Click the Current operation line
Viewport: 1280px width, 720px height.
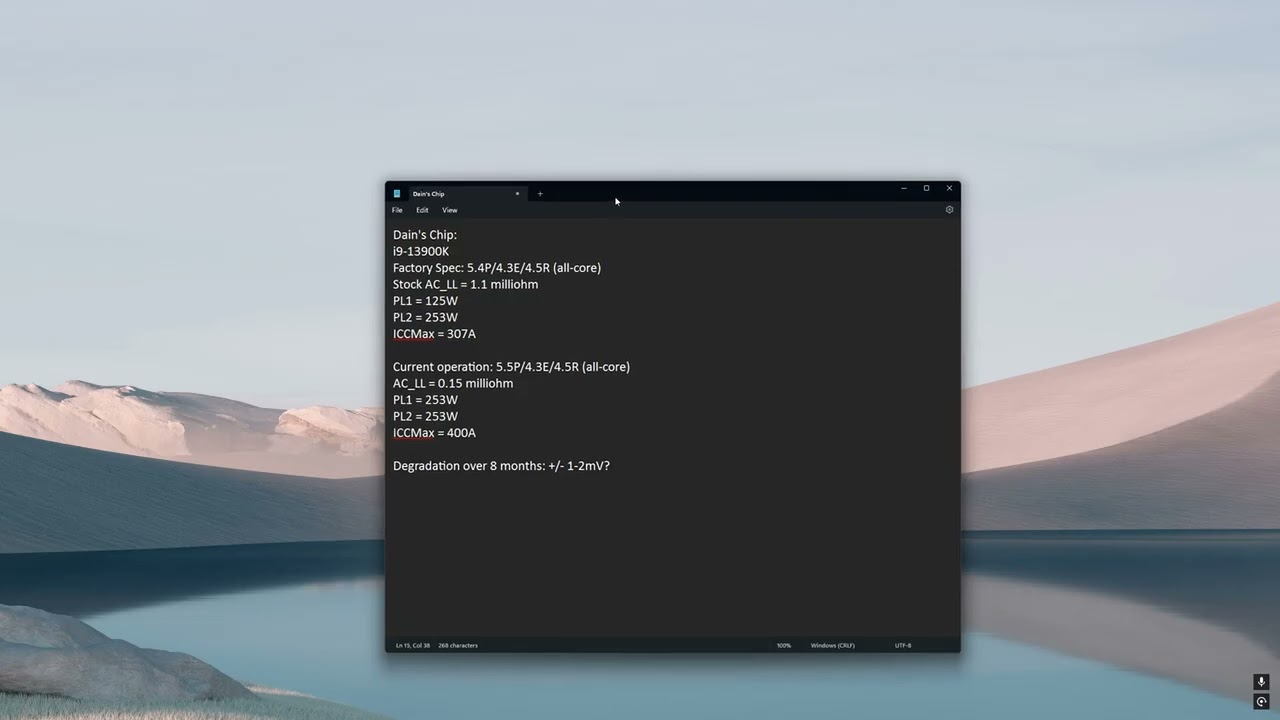(x=511, y=367)
